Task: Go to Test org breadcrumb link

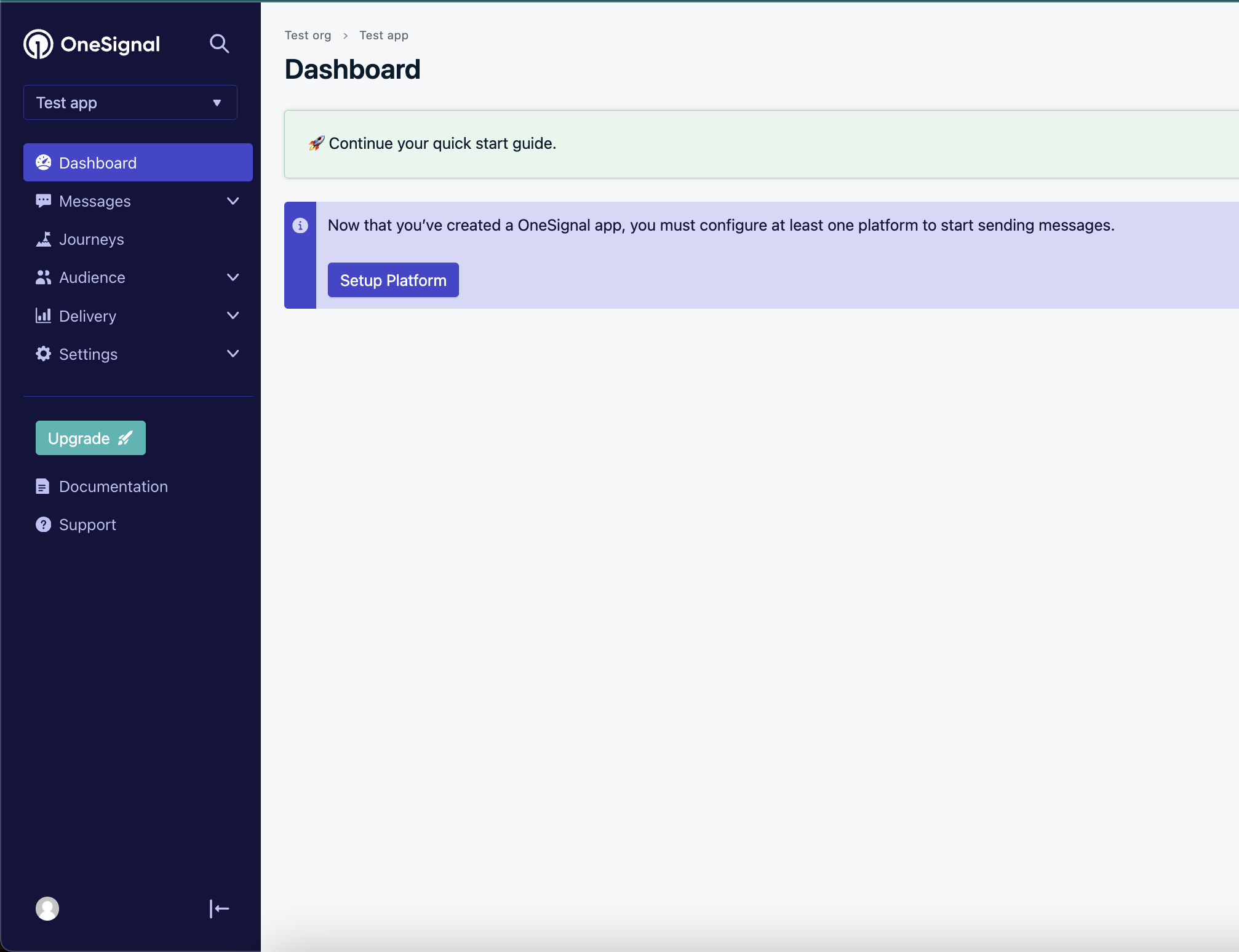Action: tap(308, 35)
